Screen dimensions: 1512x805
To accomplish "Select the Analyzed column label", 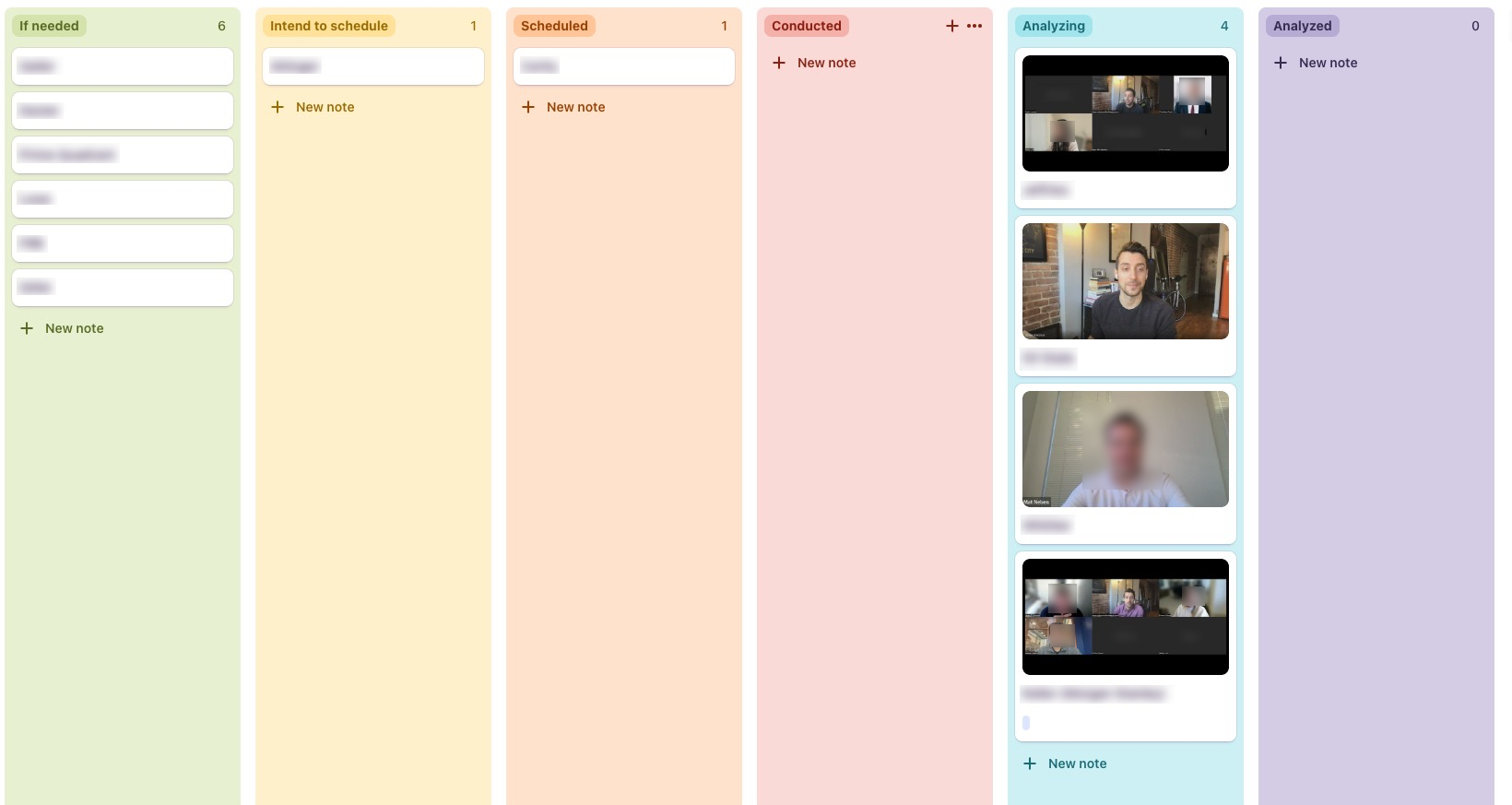I will 1303,26.
